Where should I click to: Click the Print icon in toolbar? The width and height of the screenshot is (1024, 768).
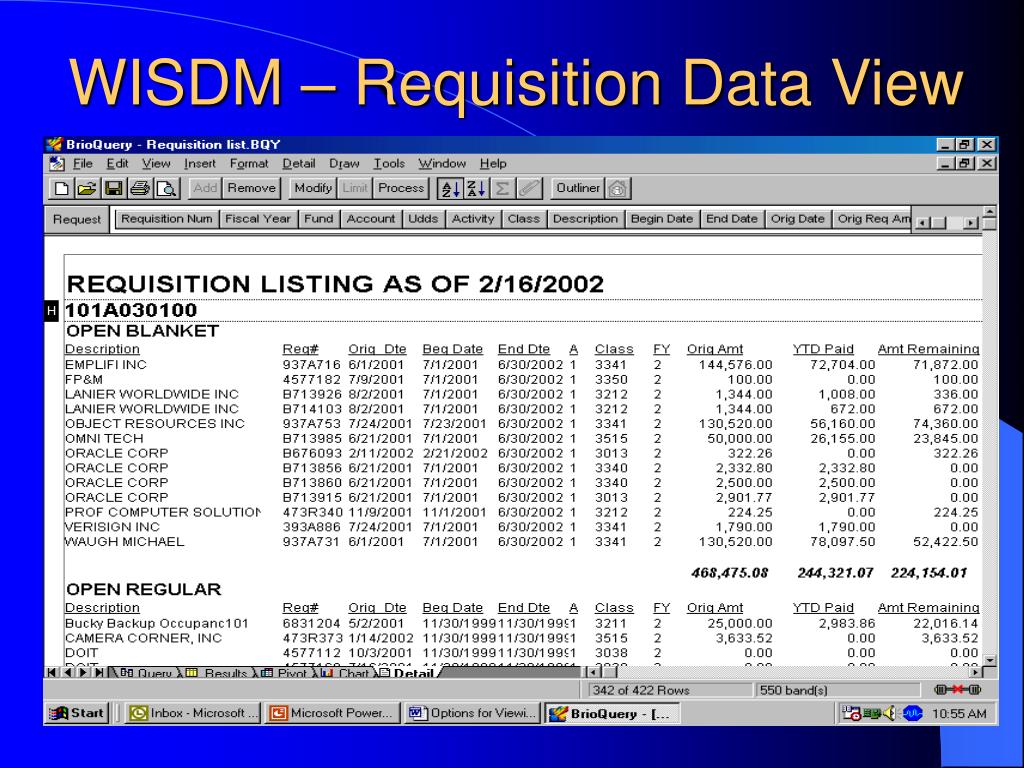tap(140, 189)
